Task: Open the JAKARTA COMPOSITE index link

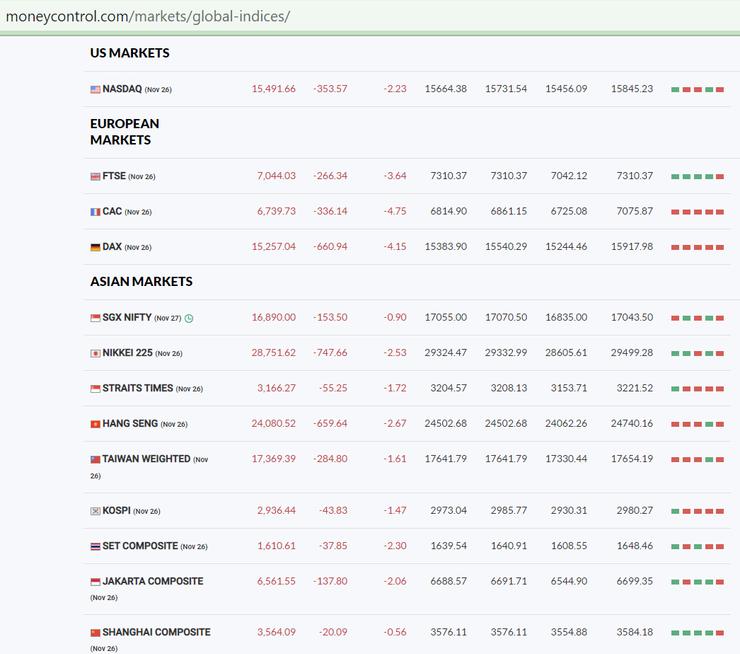Action: pos(152,581)
